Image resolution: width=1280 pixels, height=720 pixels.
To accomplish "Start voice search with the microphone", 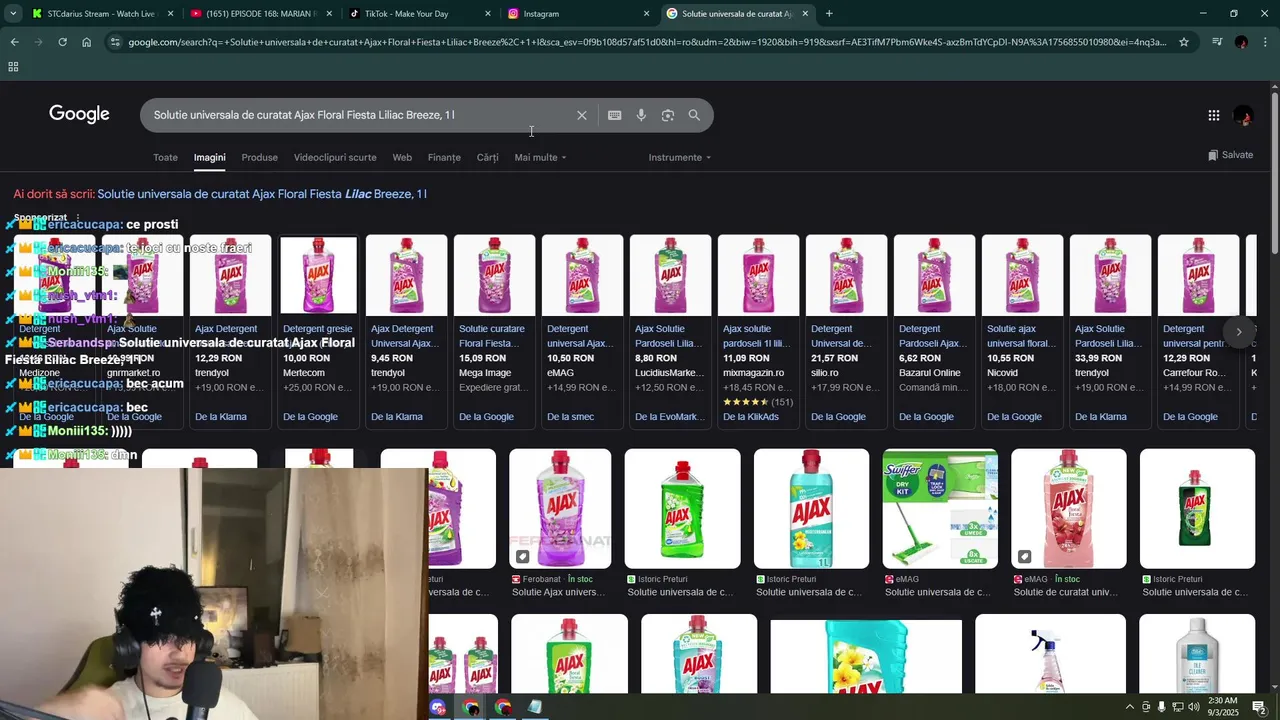I will coord(641,115).
